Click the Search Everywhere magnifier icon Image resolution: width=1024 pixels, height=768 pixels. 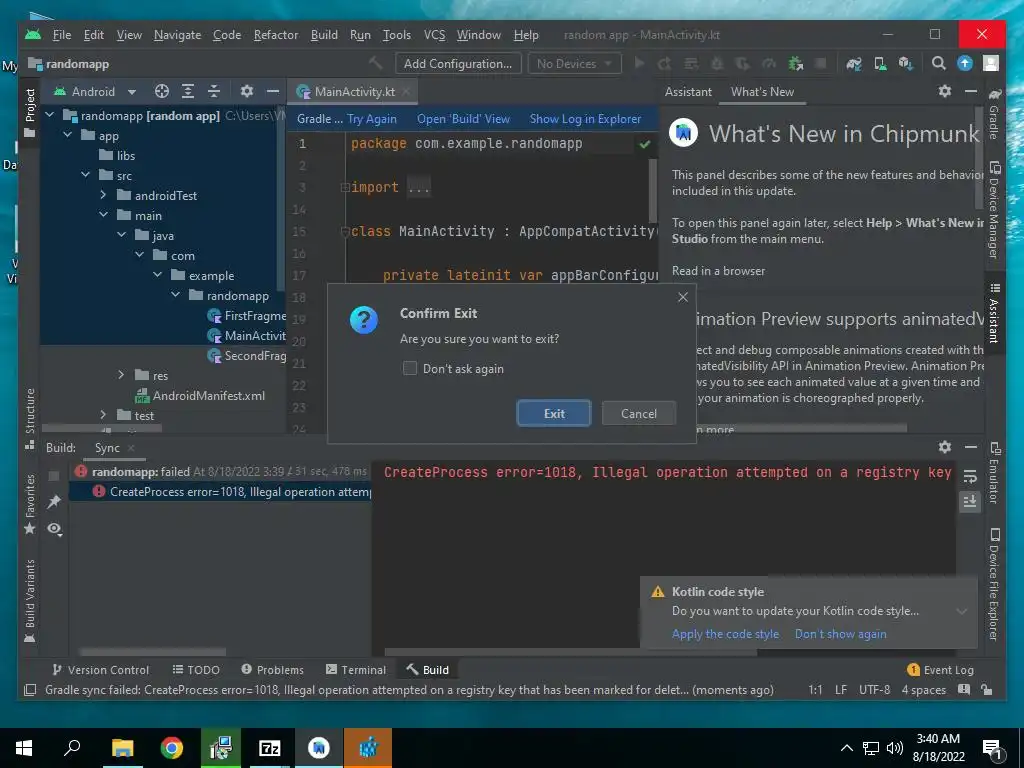click(x=938, y=63)
